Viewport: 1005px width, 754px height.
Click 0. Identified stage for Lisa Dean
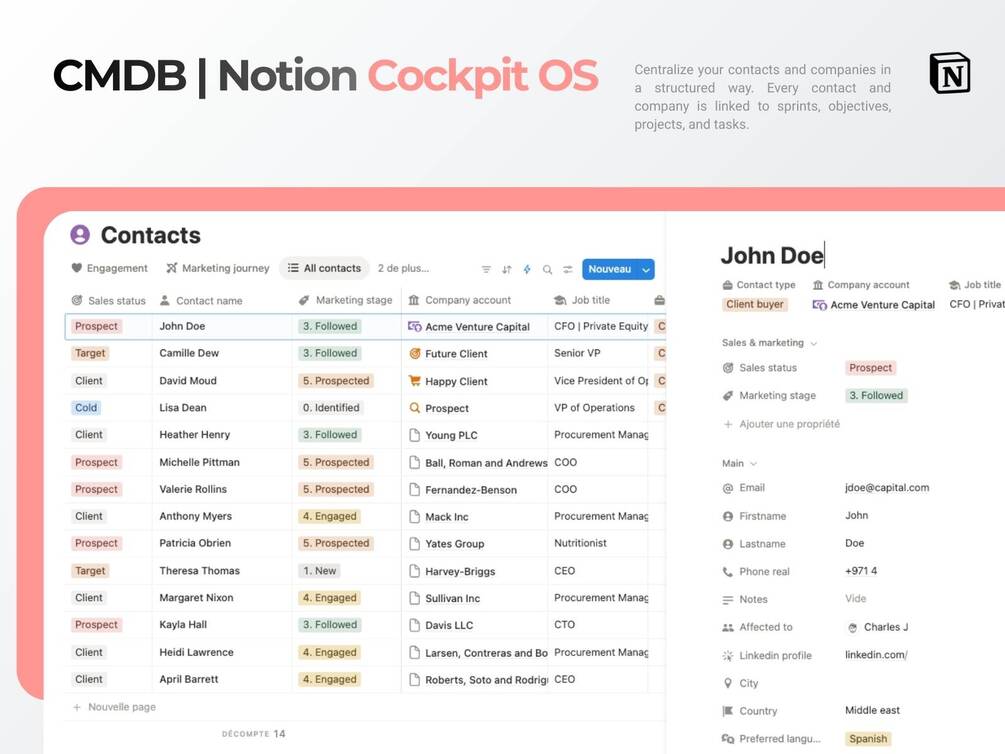click(331, 408)
